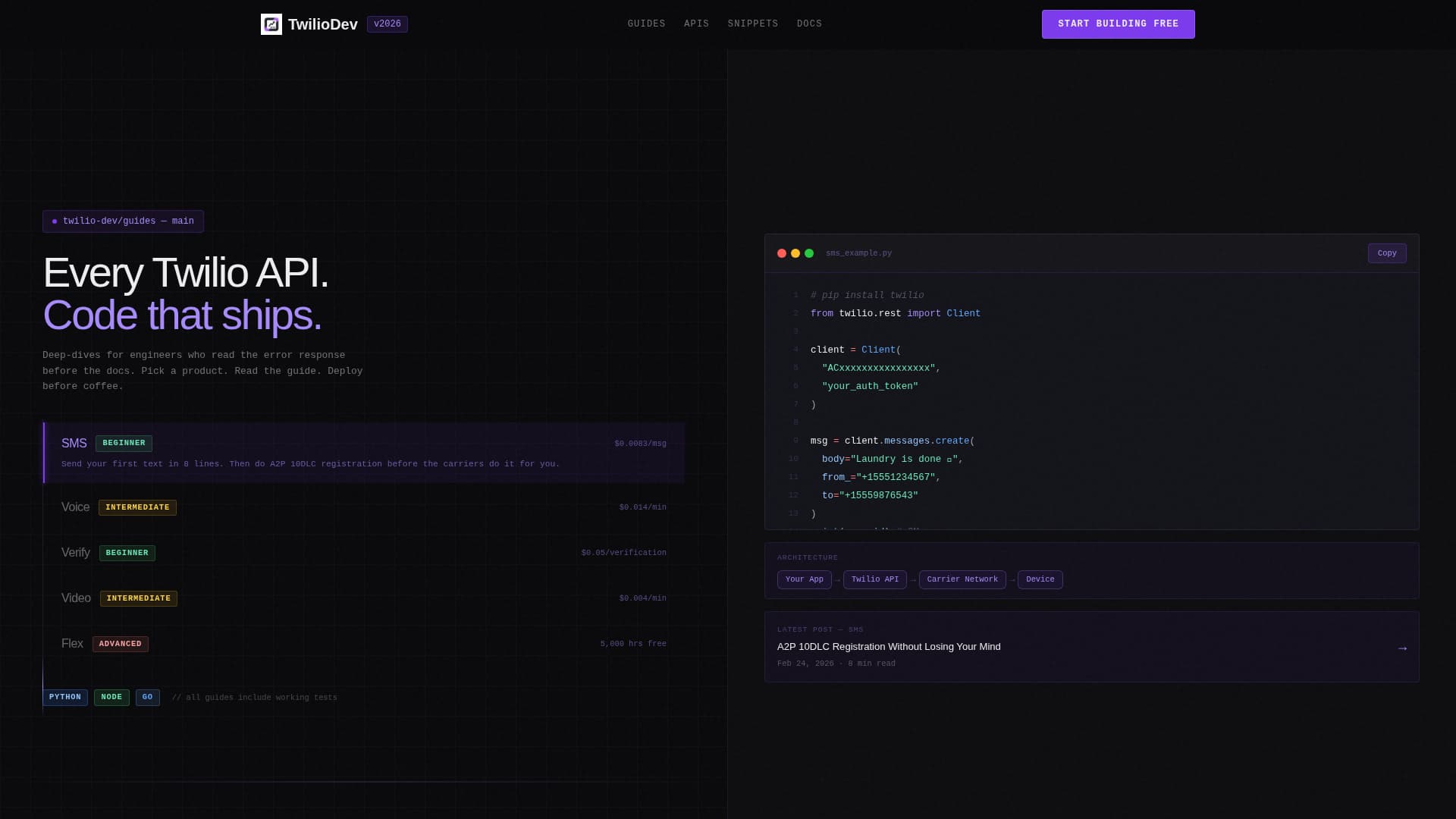Click the Carrier Network architecture node
The height and width of the screenshot is (819, 1456).
pyautogui.click(x=962, y=579)
